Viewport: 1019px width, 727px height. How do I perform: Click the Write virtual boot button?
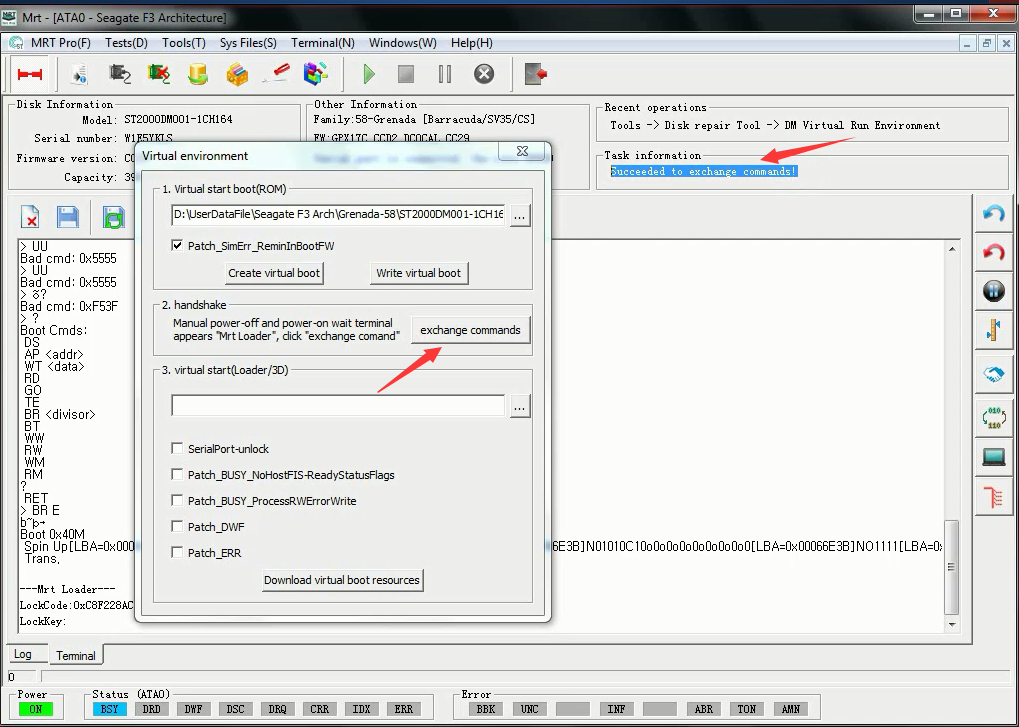[419, 273]
